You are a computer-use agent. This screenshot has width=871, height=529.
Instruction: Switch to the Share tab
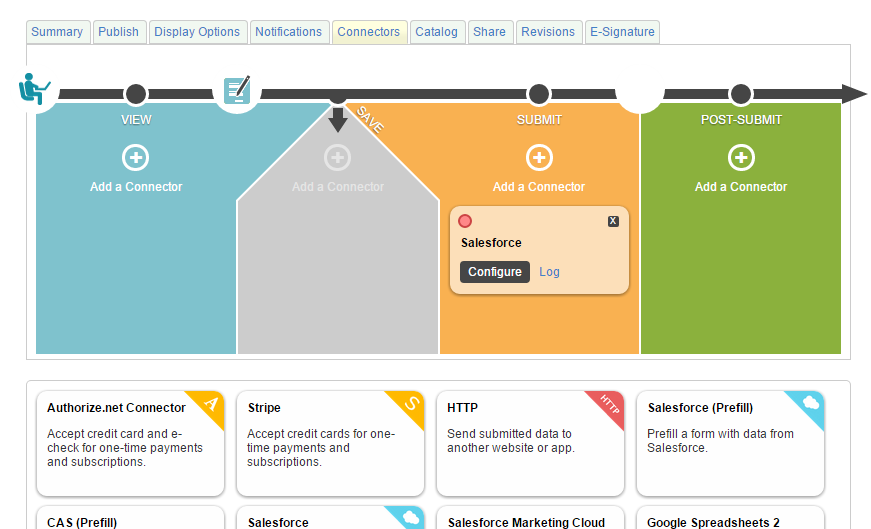(489, 32)
